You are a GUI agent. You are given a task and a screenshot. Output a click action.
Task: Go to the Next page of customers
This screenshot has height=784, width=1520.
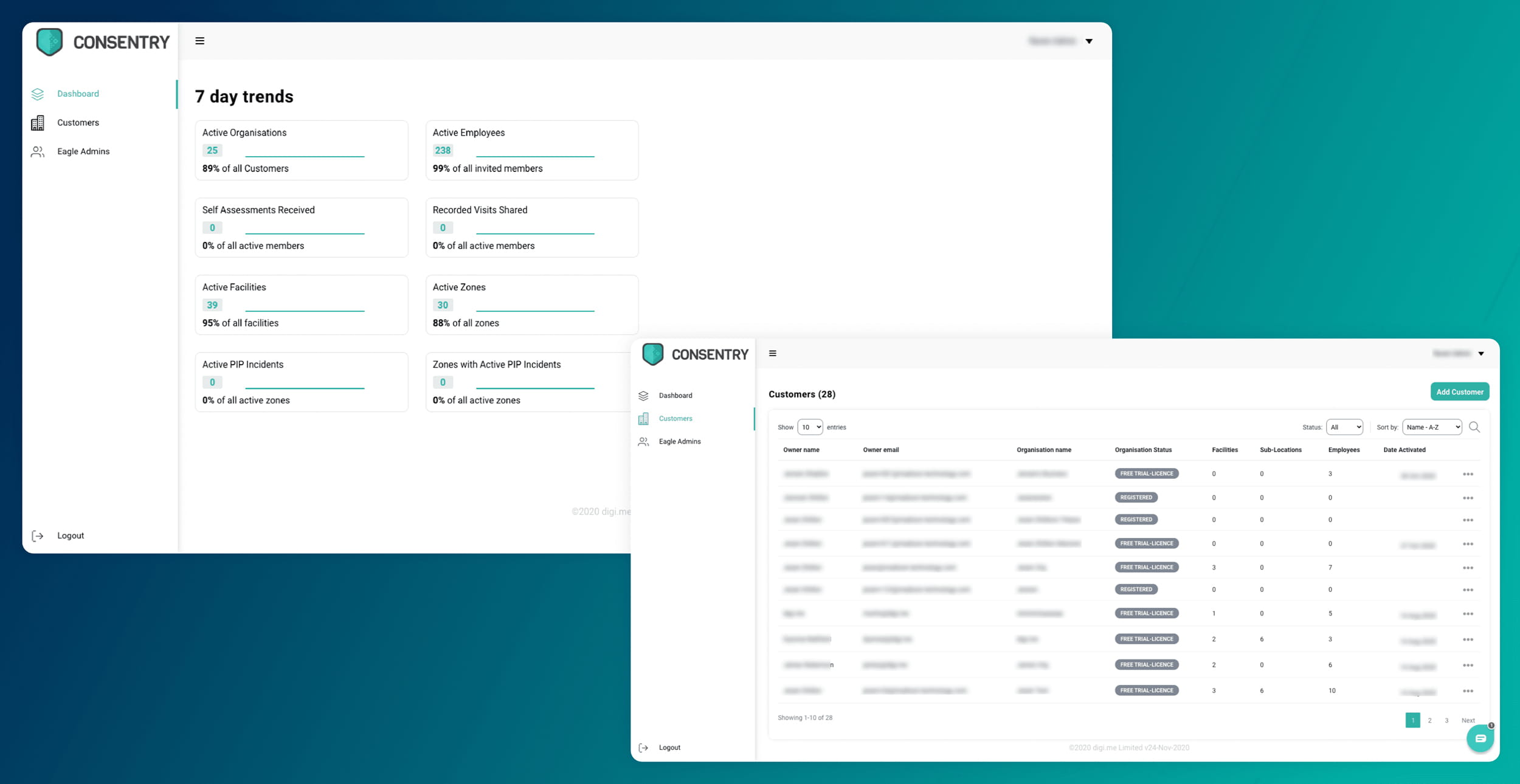(x=1468, y=720)
